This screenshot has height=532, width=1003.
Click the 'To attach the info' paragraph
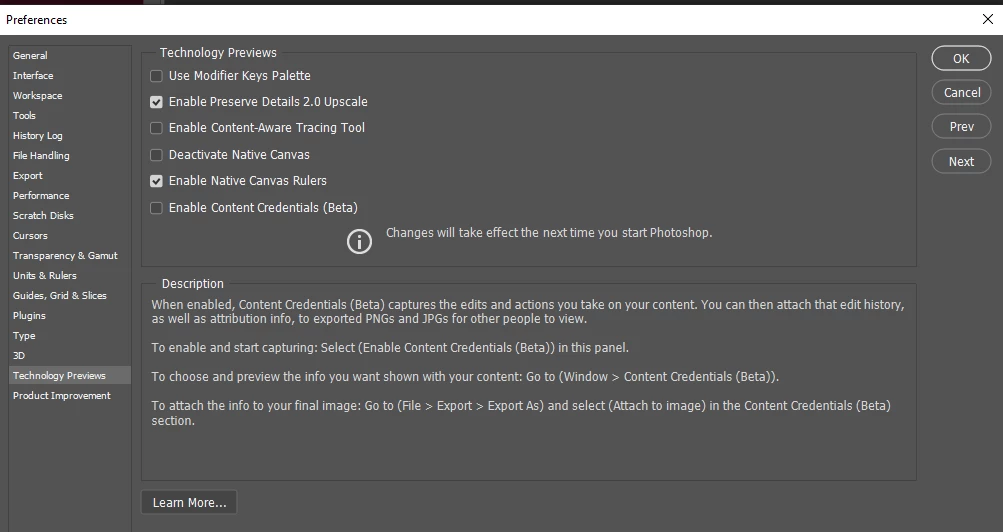tap(521, 413)
